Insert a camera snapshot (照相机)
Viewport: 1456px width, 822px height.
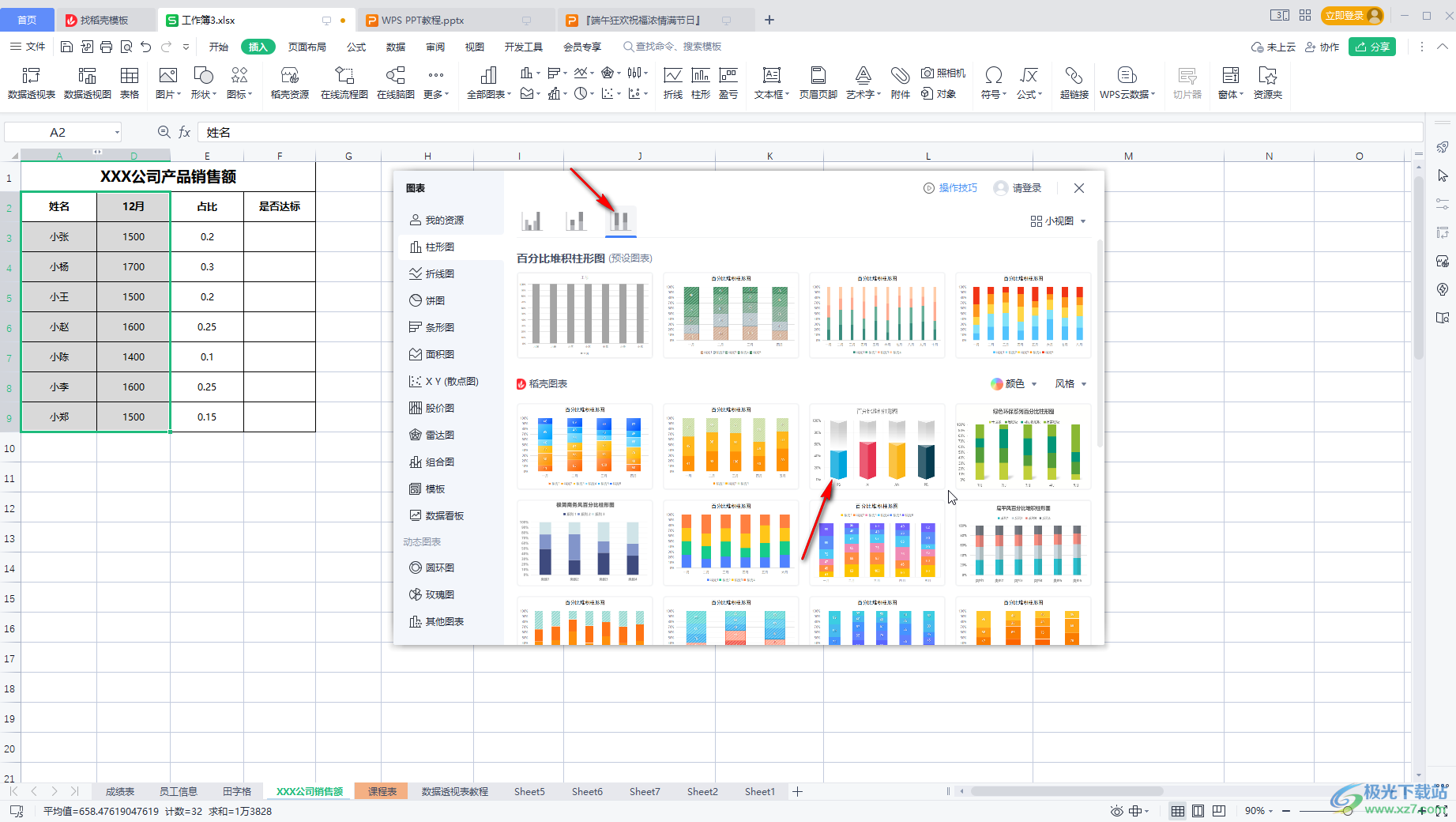[943, 74]
